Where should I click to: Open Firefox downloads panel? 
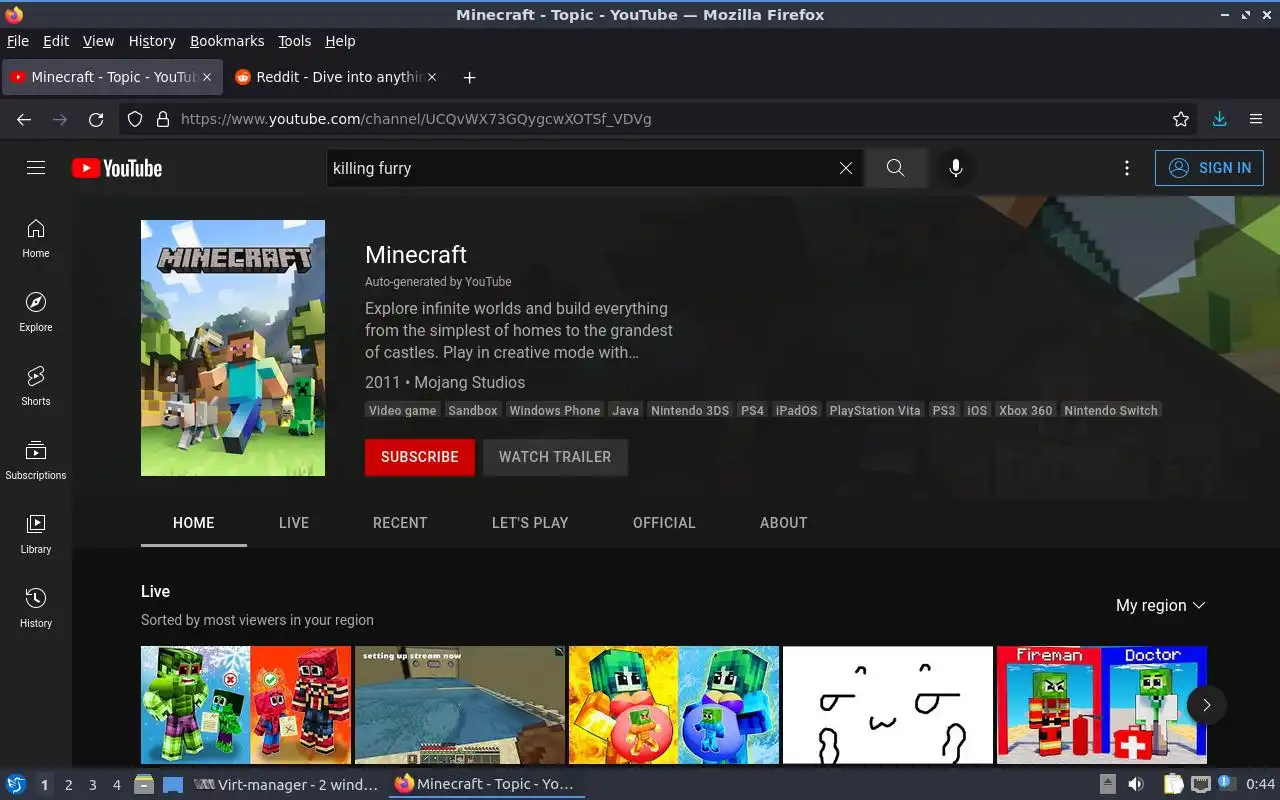coord(1219,119)
